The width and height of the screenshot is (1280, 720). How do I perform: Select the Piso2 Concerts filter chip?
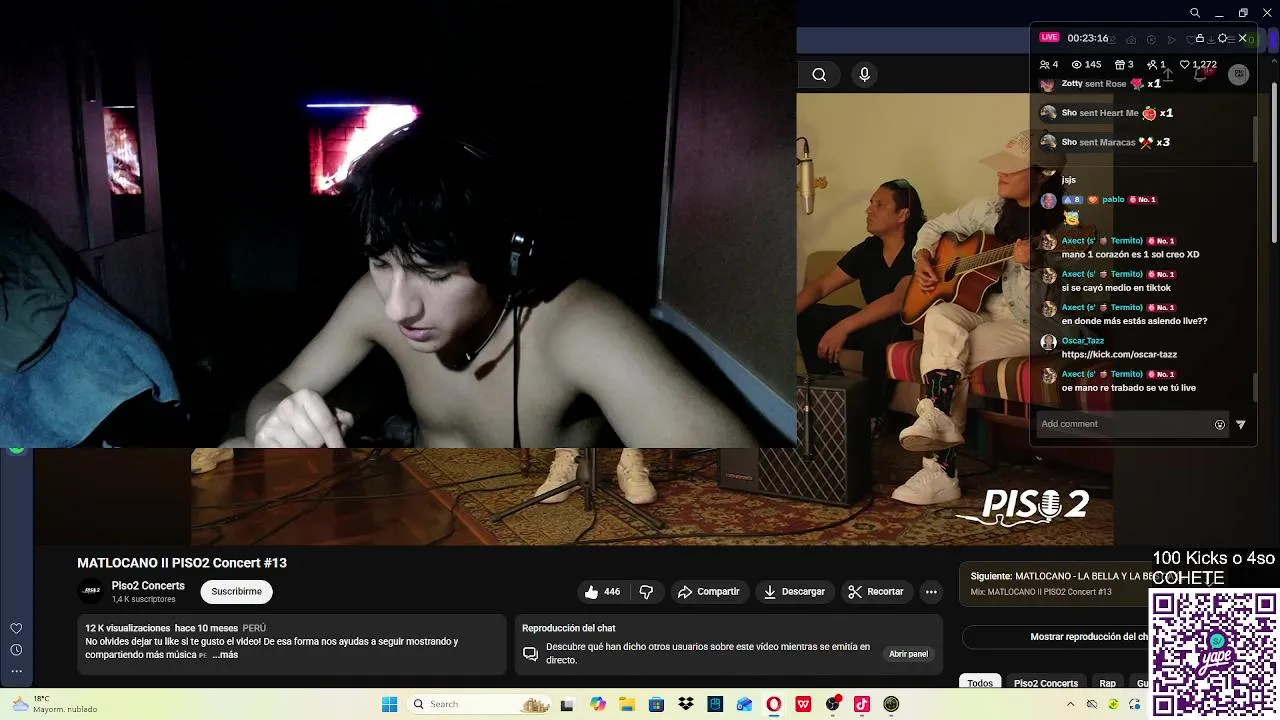coord(1046,683)
